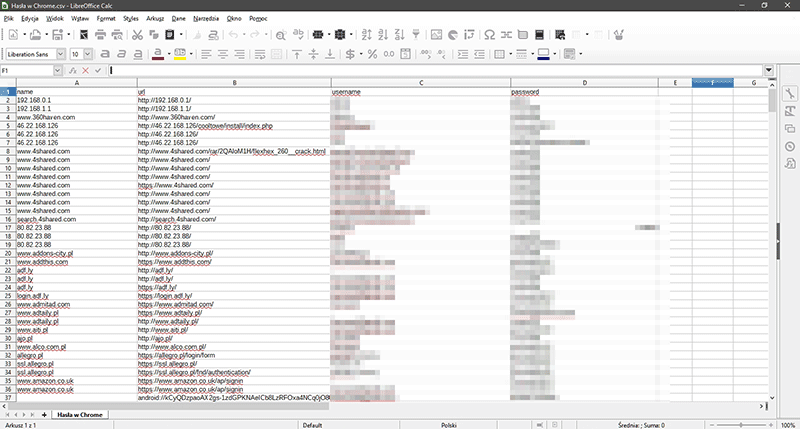
Task: Insert a hyperlink
Action: click(x=506, y=35)
